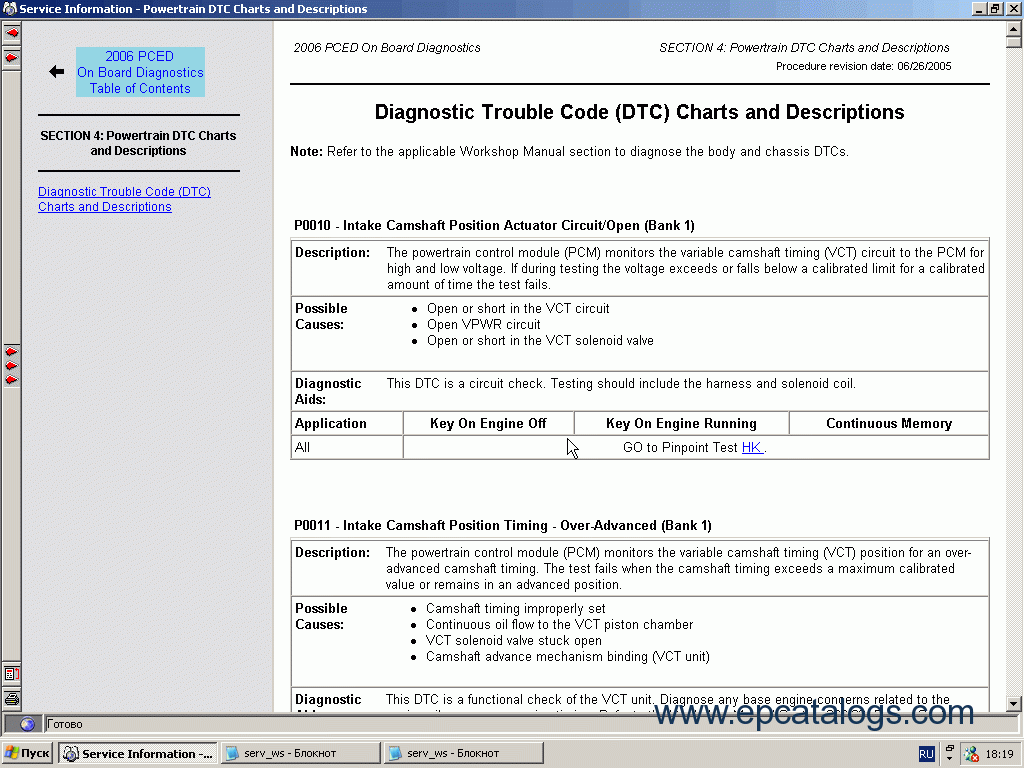Click 'Open VPWR circuit' possible cause
1024x768 pixels.
pos(484,325)
